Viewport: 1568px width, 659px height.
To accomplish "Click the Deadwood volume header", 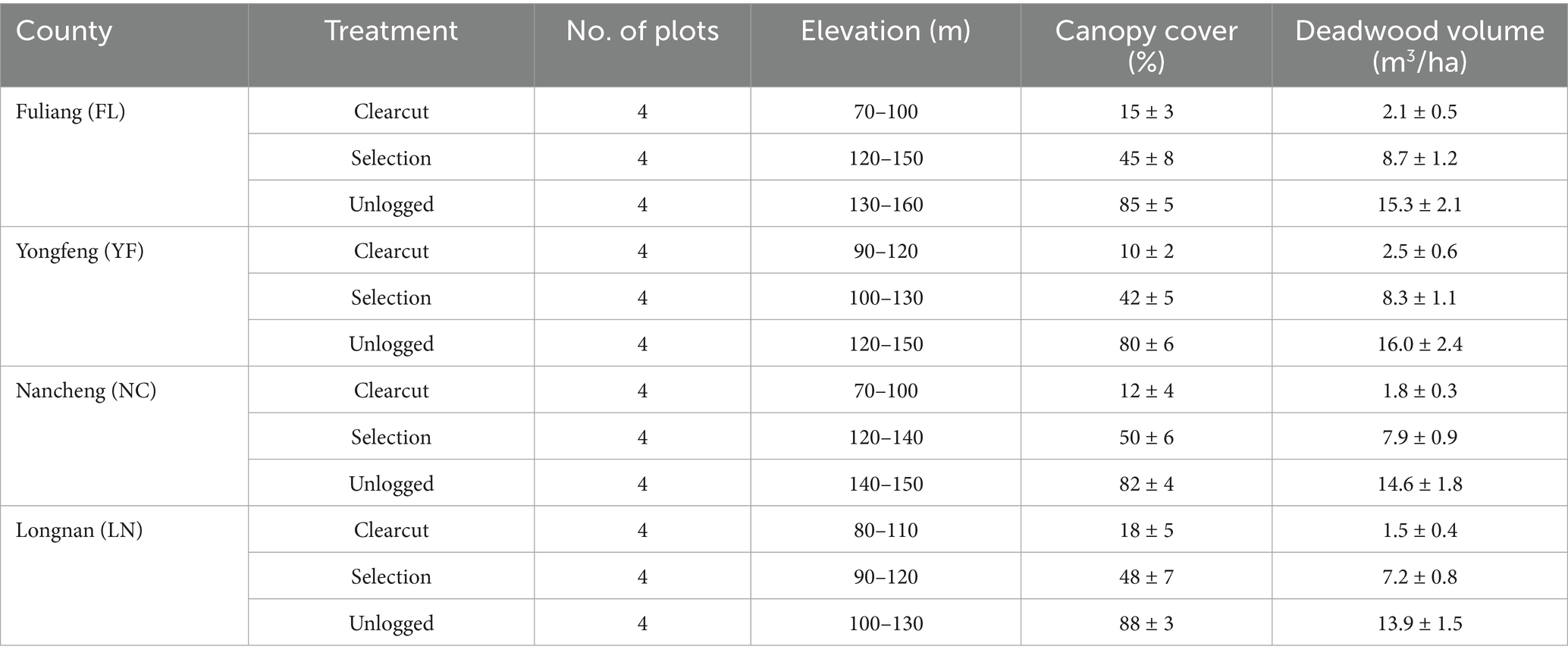I will click(1419, 46).
